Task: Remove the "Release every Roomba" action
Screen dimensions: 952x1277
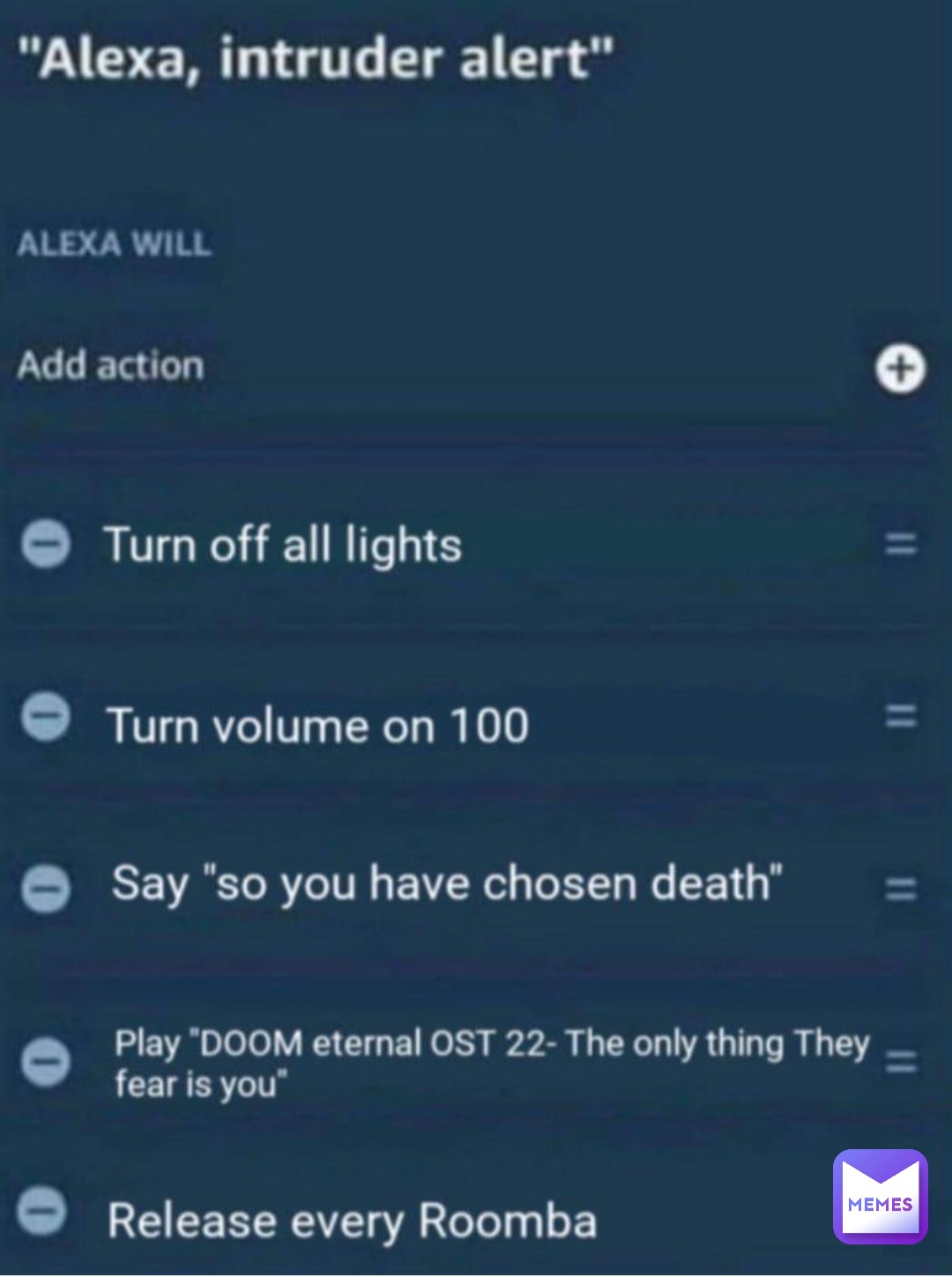Action: [x=42, y=1211]
